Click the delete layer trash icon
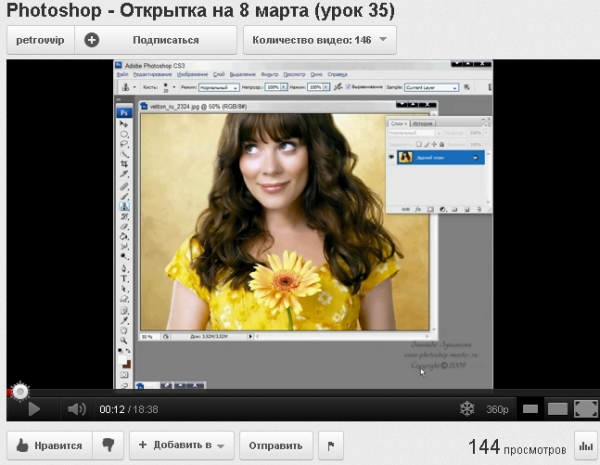 coord(479,209)
